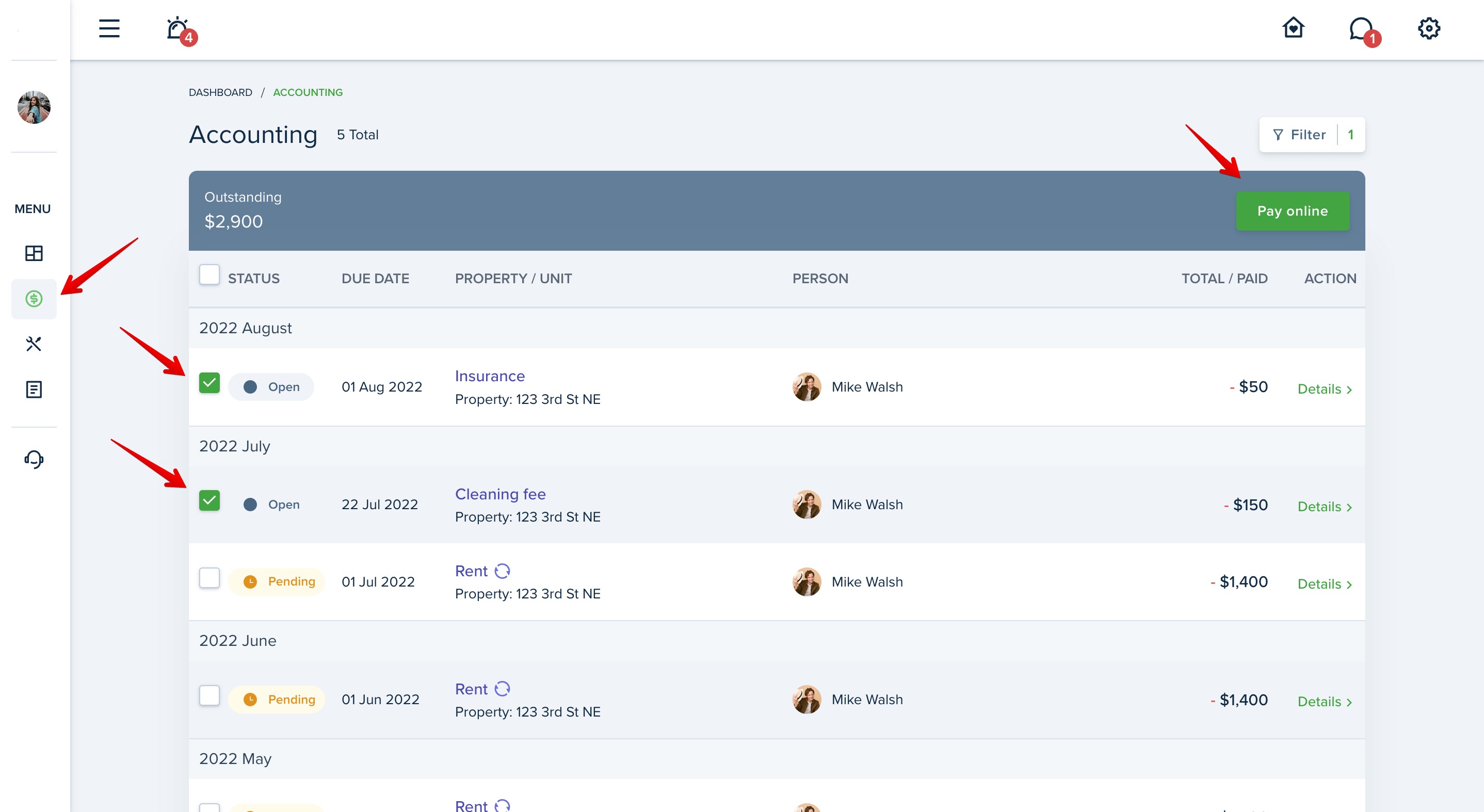Click funnel icon in Filter button
The image size is (1484, 812).
pyautogui.click(x=1278, y=135)
